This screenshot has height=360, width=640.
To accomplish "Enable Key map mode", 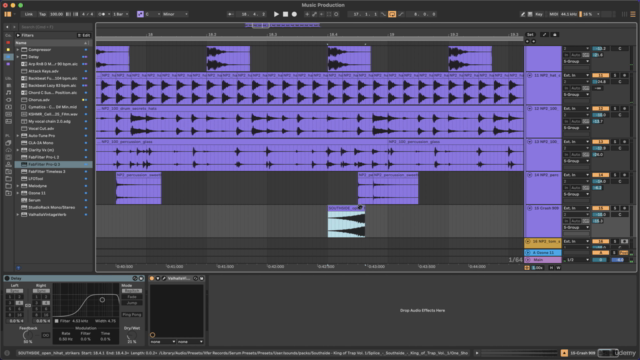I will [539, 14].
